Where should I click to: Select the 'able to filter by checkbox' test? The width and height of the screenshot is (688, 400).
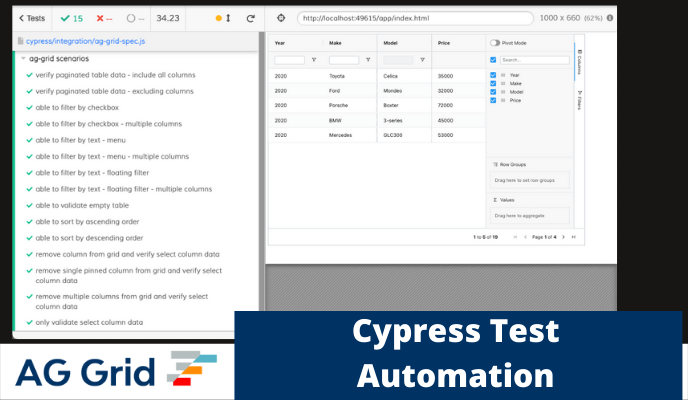[x=77, y=107]
